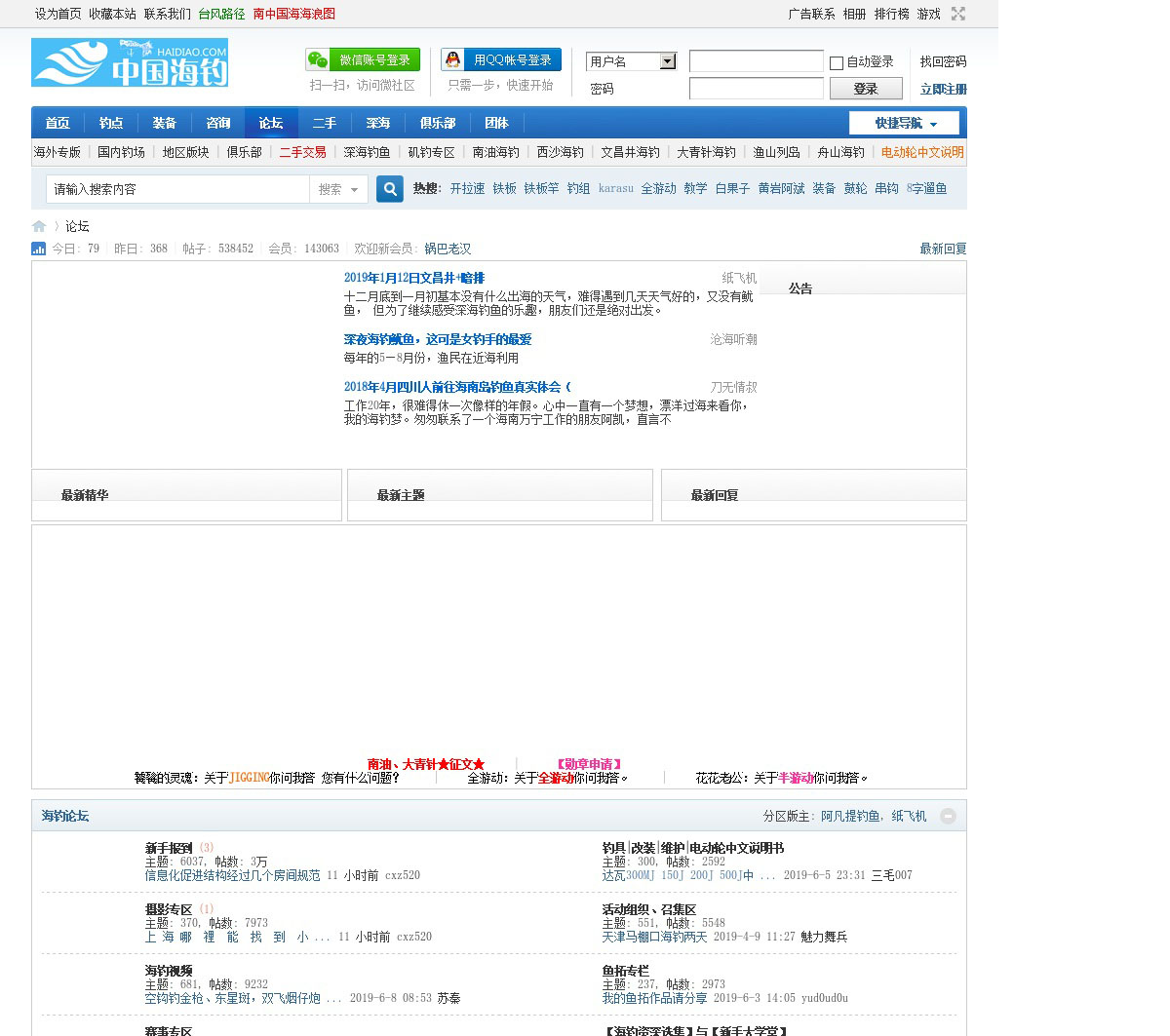The width and height of the screenshot is (1170, 1036).
Task: Click the password input field
Action: [757, 89]
